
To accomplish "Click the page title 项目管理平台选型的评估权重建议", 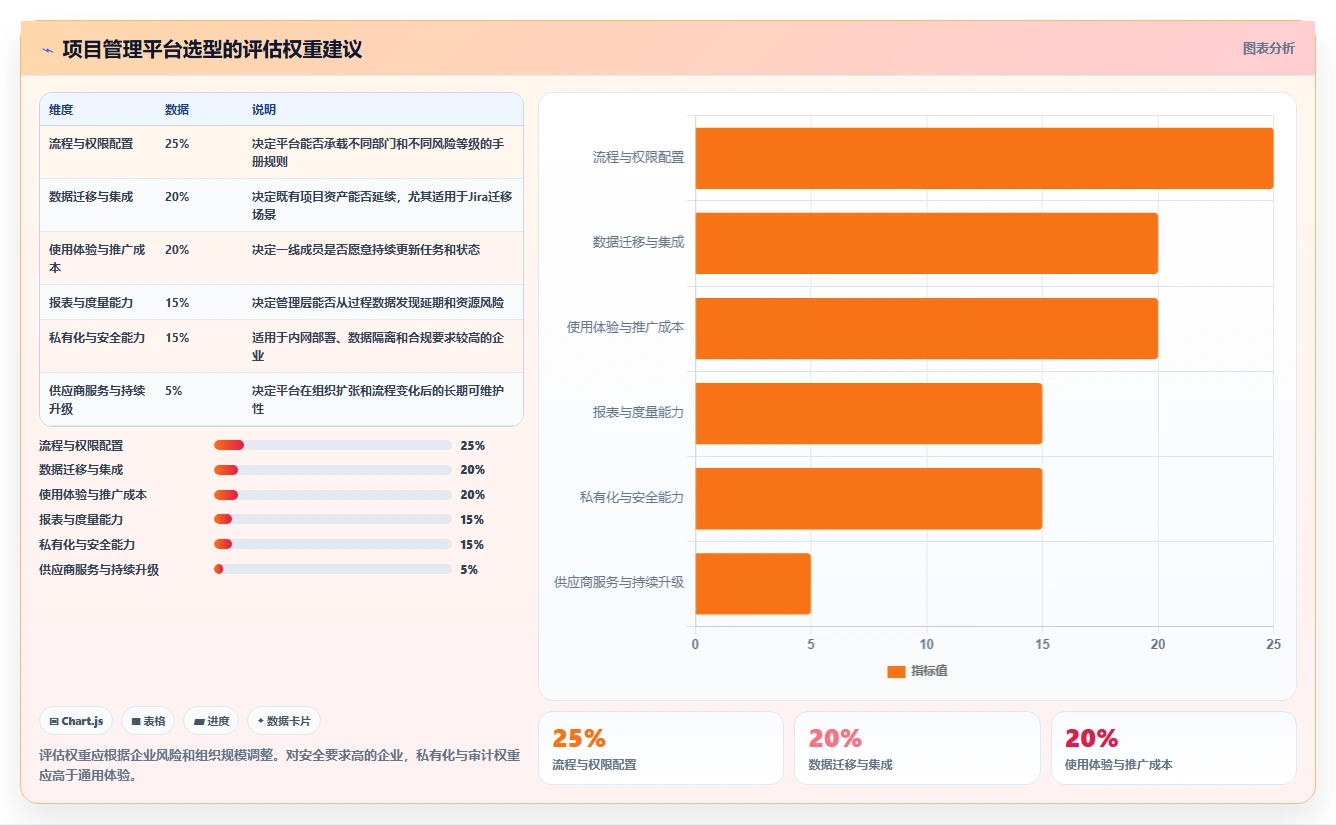I will [x=212, y=49].
